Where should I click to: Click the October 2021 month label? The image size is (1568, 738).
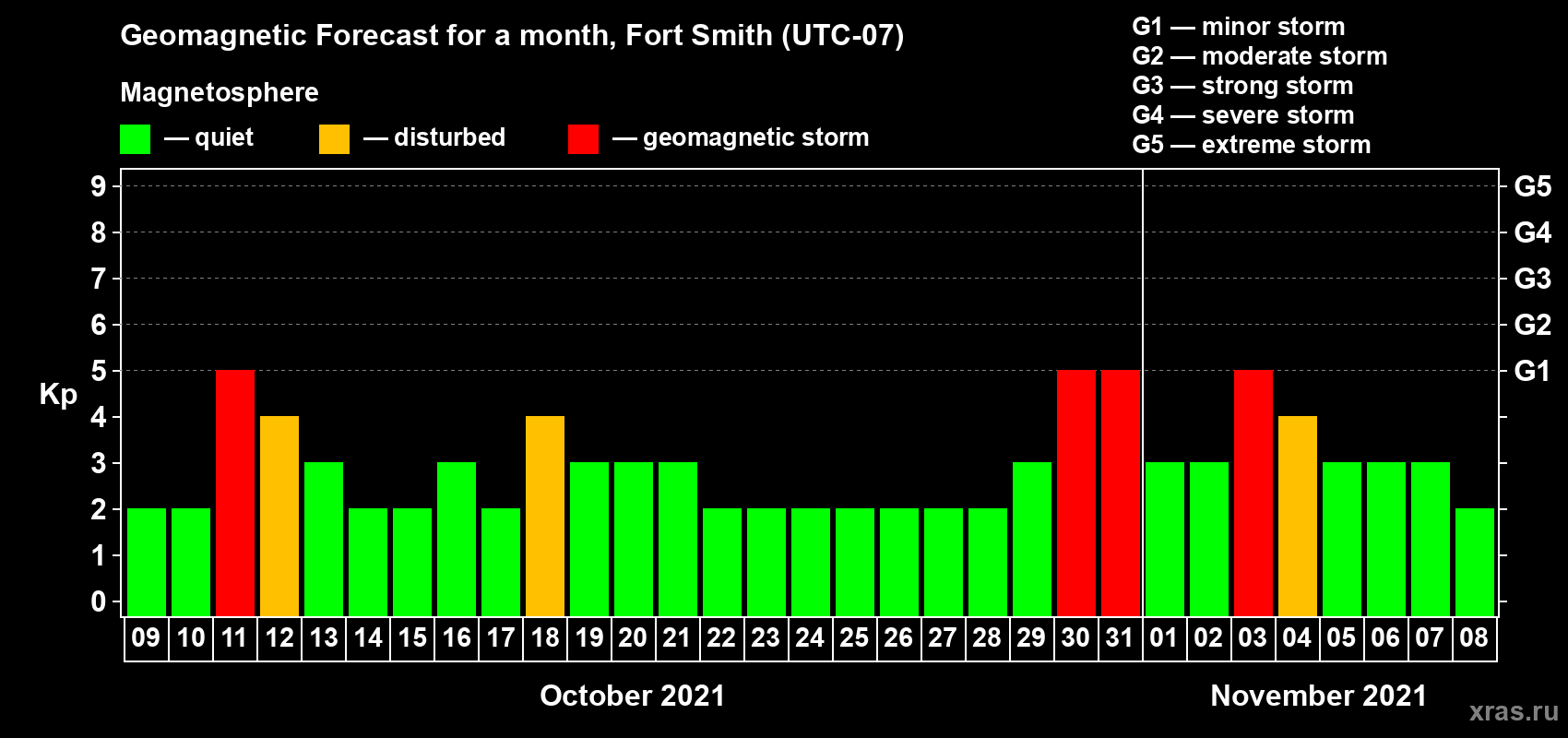click(633, 696)
